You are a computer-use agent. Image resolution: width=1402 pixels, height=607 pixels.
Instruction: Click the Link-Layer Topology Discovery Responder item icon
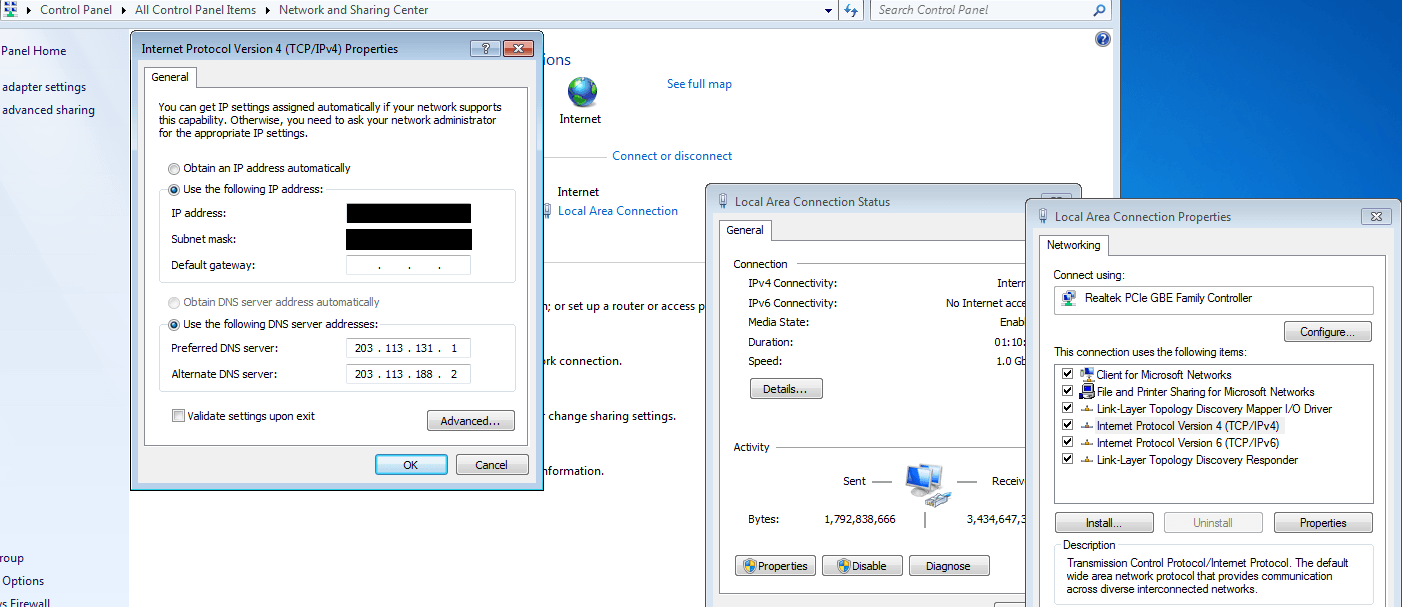point(1087,460)
